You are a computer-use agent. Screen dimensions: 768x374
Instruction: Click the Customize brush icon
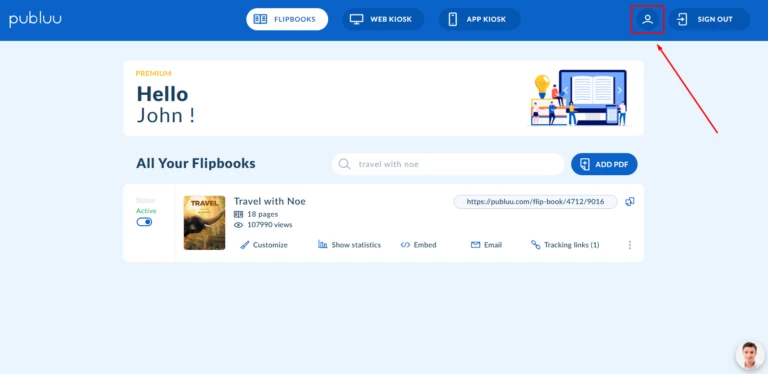point(245,245)
